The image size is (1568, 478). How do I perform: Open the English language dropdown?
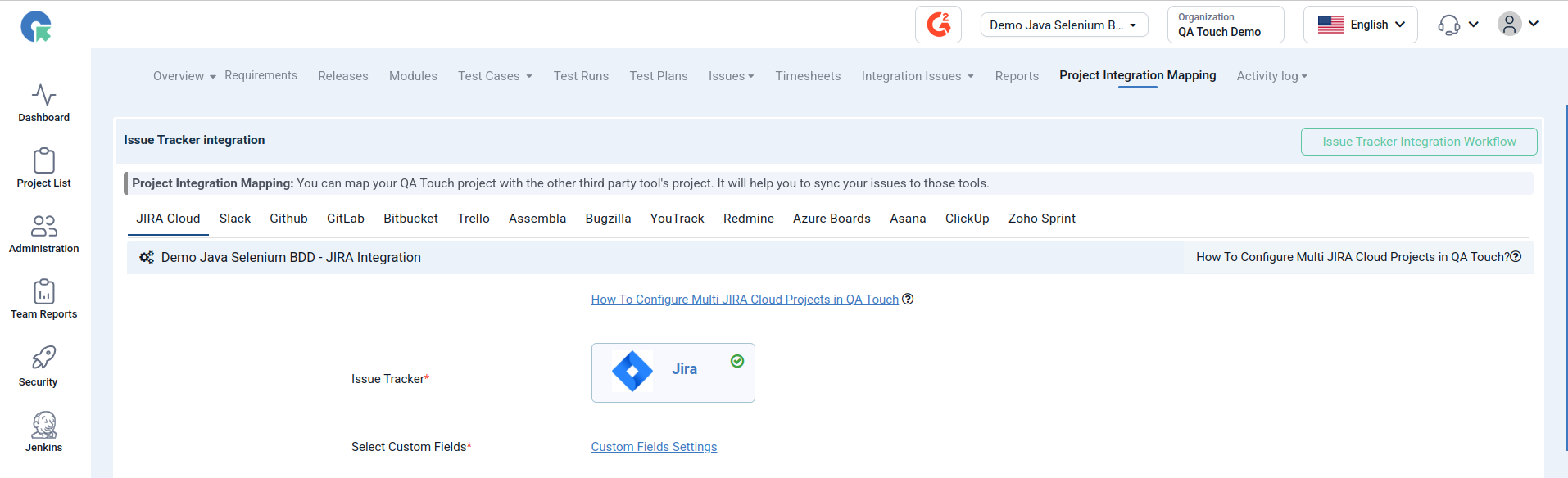(x=1360, y=25)
